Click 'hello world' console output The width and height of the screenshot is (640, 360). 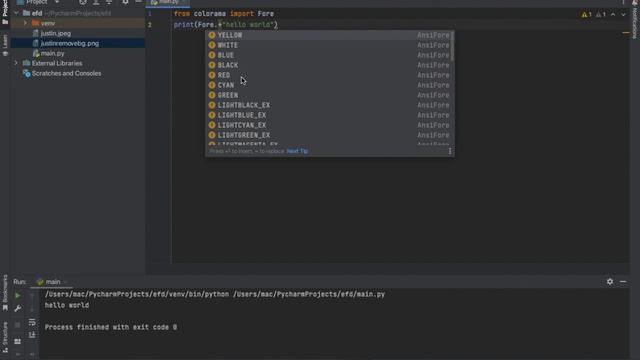pos(67,305)
